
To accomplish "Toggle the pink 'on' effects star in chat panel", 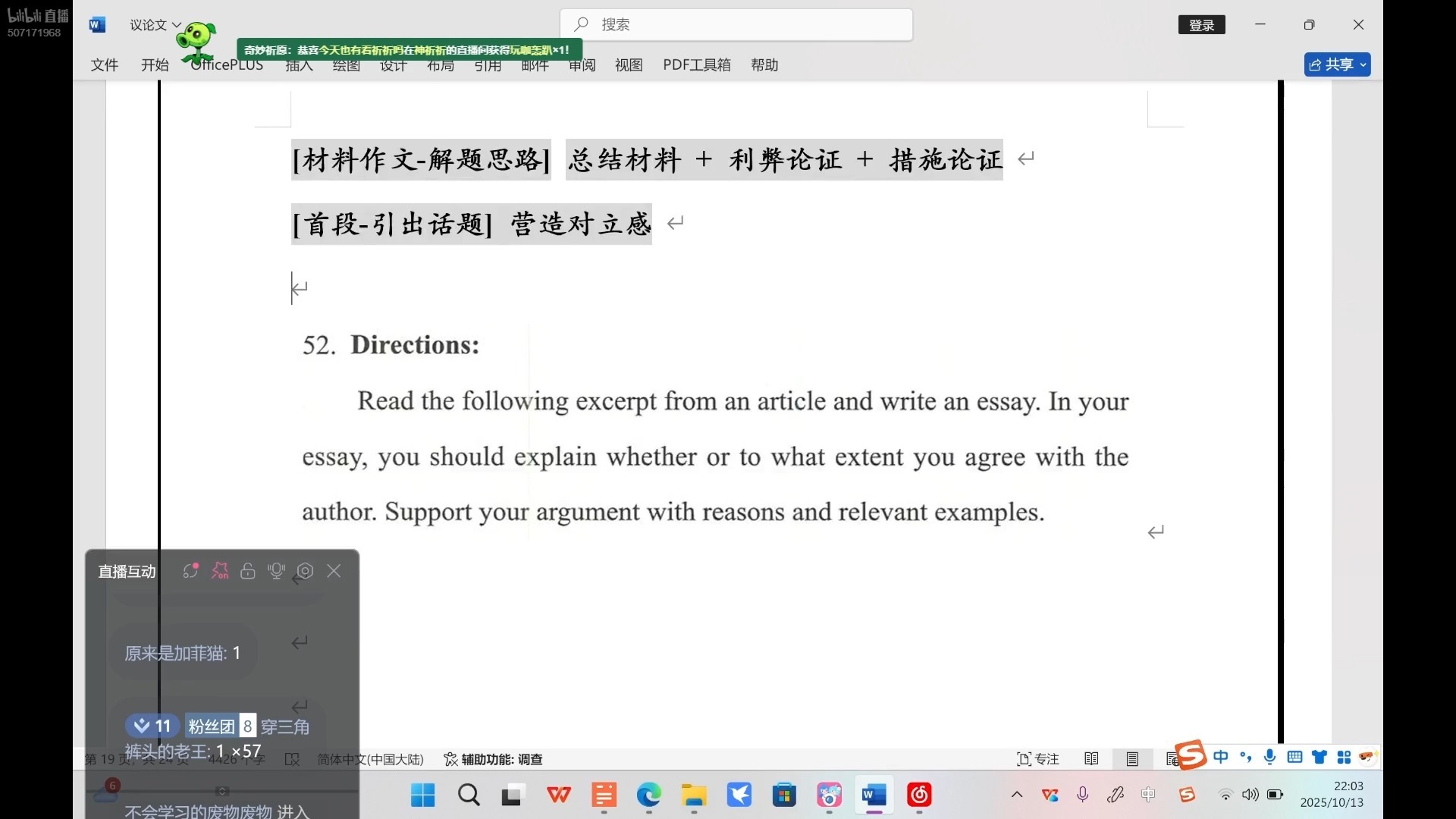I will coord(220,570).
